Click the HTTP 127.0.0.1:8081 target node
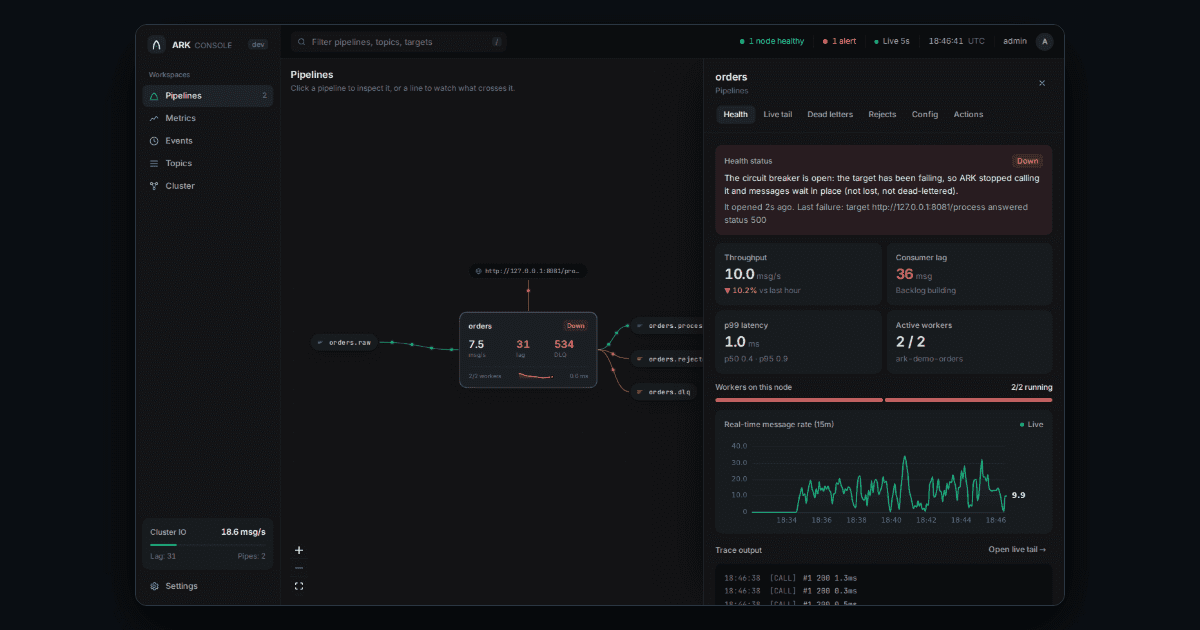This screenshot has width=1200, height=630. coord(528,271)
